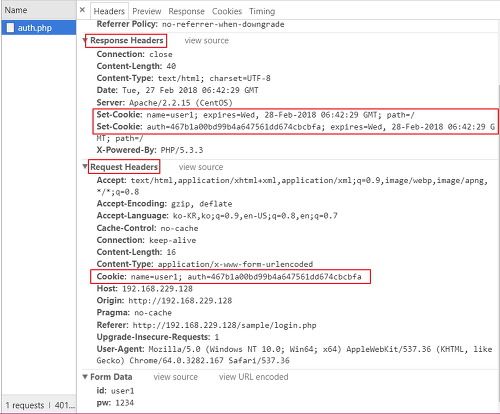Click Content-Type text/html; charset=UTF-8 line
Screen dimensions: 500x414
tap(183, 78)
